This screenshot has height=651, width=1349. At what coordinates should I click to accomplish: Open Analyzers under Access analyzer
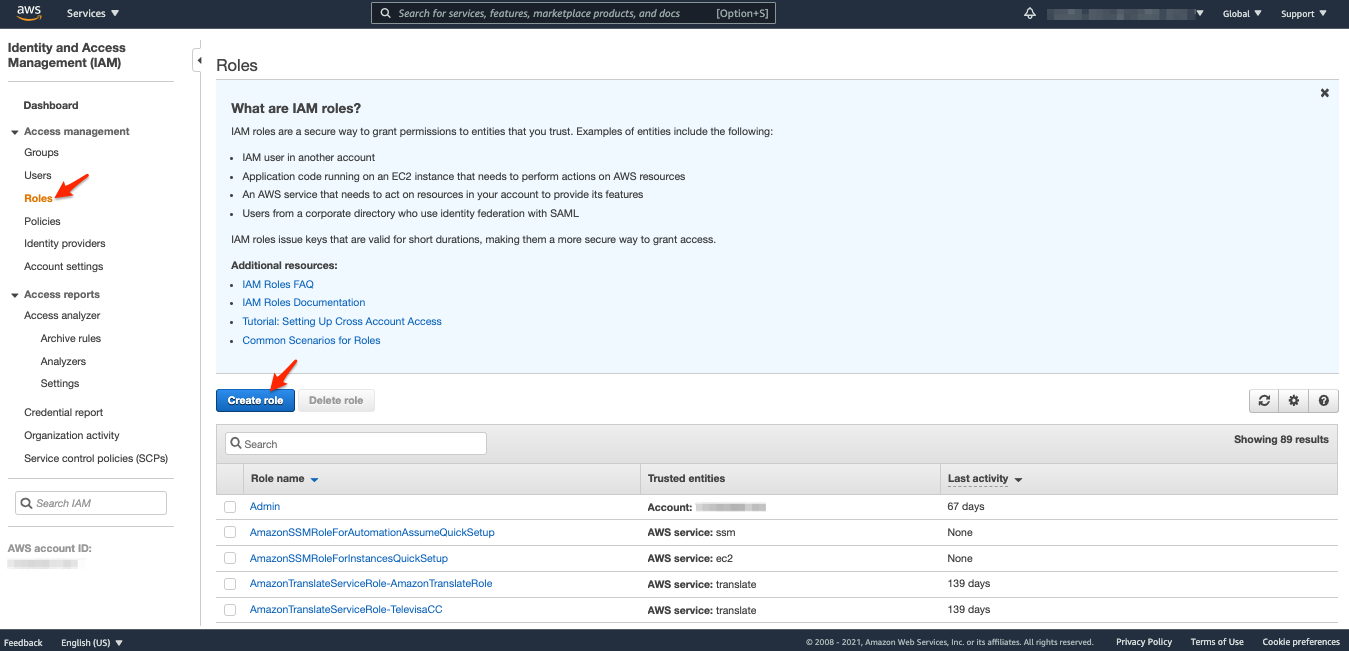click(63, 362)
